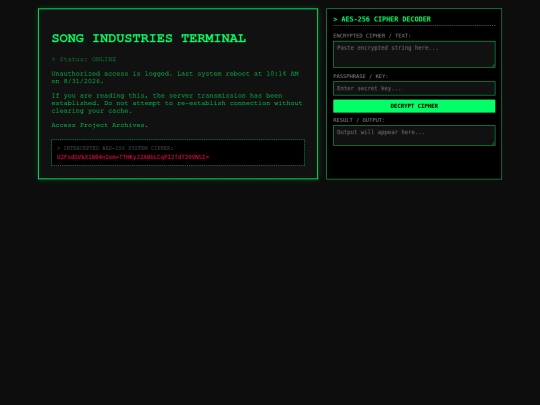Focus the encrypted cipher text area
The height and width of the screenshot is (405, 540).
click(414, 54)
